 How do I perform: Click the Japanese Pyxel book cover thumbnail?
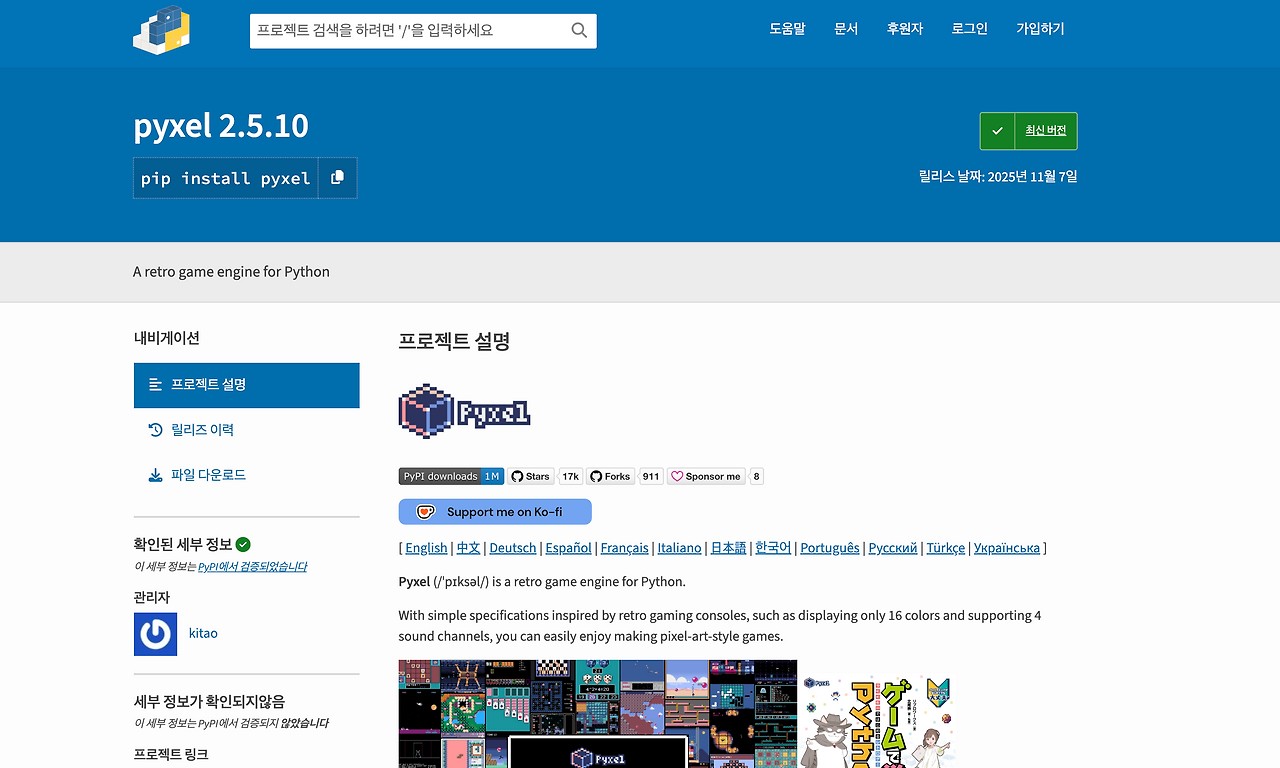click(x=878, y=715)
